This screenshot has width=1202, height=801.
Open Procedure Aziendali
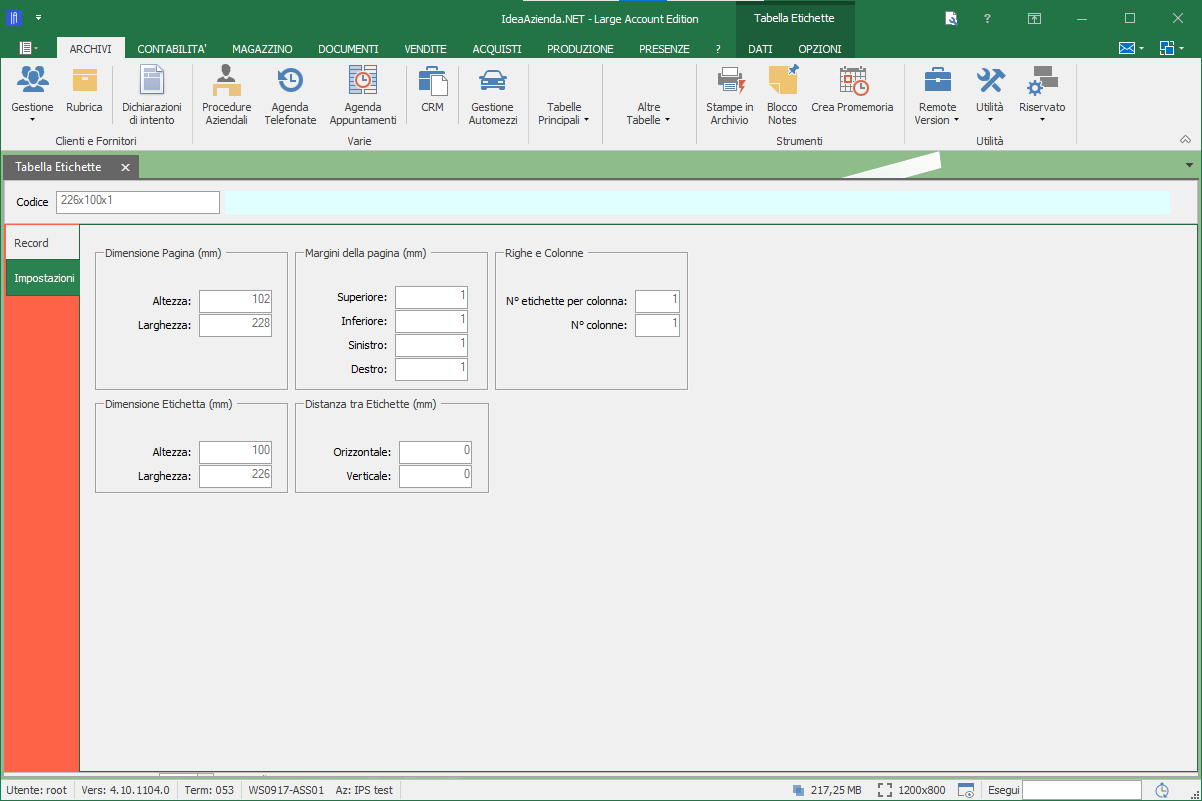point(227,95)
